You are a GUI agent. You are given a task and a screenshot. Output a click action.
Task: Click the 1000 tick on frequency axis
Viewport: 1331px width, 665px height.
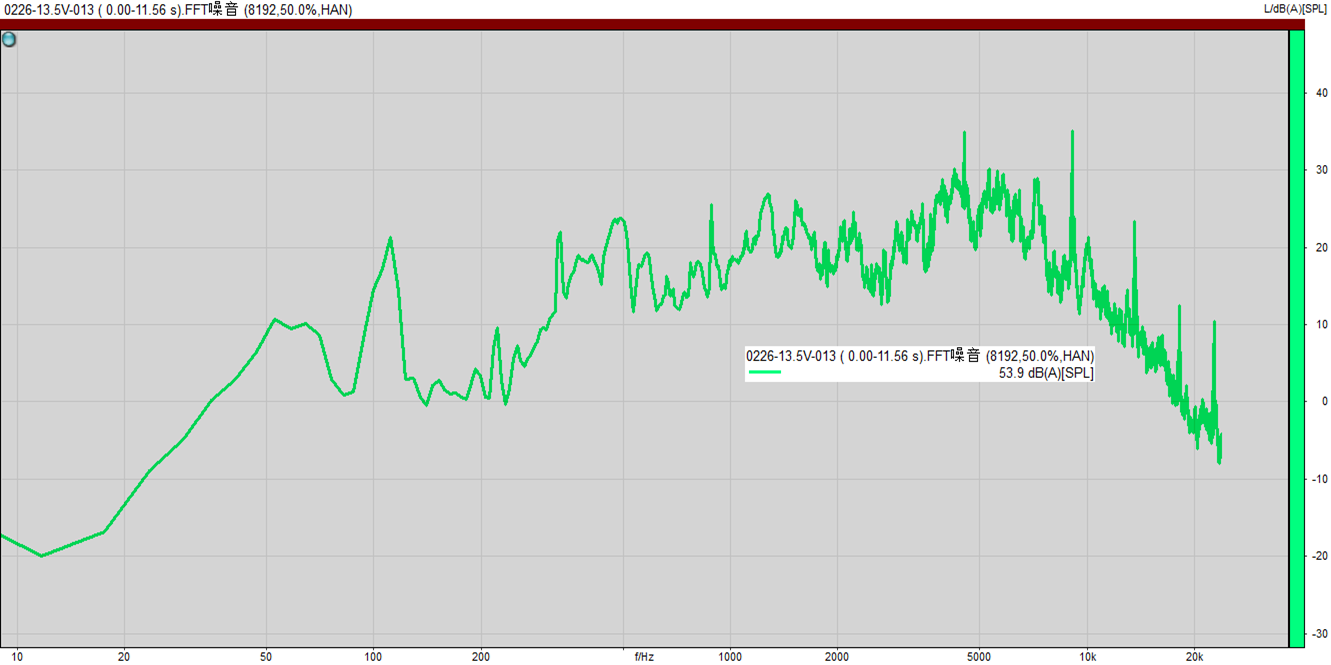730,657
